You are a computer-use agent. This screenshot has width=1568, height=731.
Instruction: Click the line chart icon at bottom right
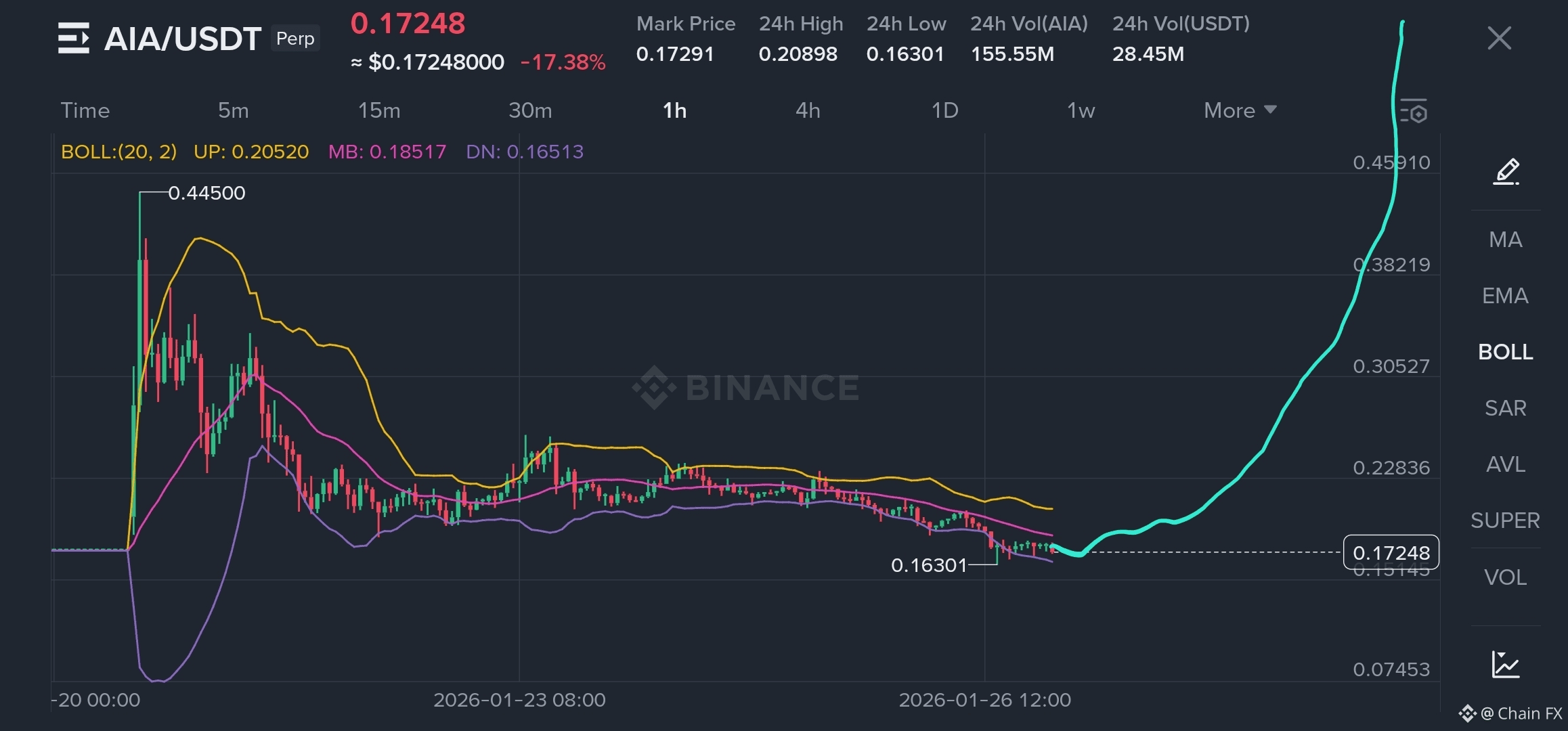click(x=1505, y=664)
